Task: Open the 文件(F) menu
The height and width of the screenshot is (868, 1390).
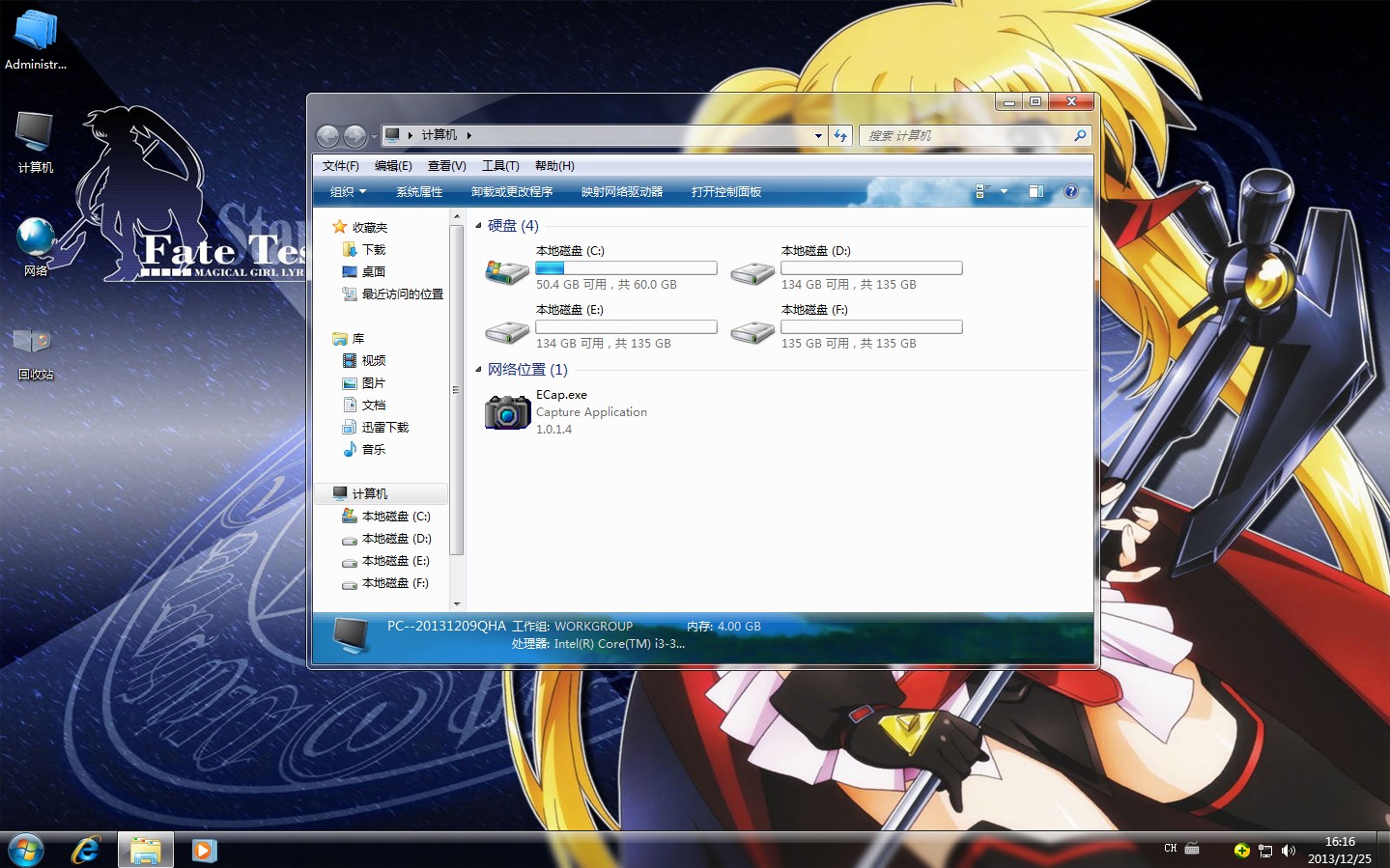Action: click(340, 166)
